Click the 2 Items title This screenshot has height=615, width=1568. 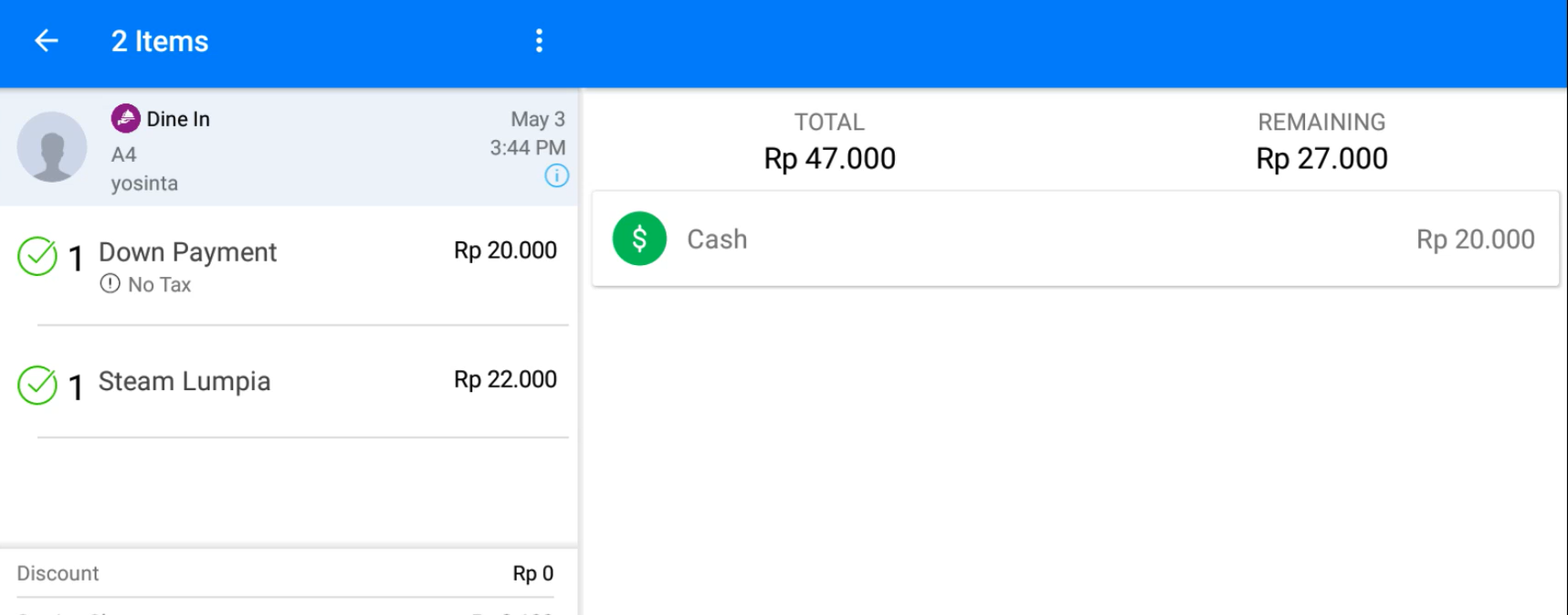coord(160,41)
